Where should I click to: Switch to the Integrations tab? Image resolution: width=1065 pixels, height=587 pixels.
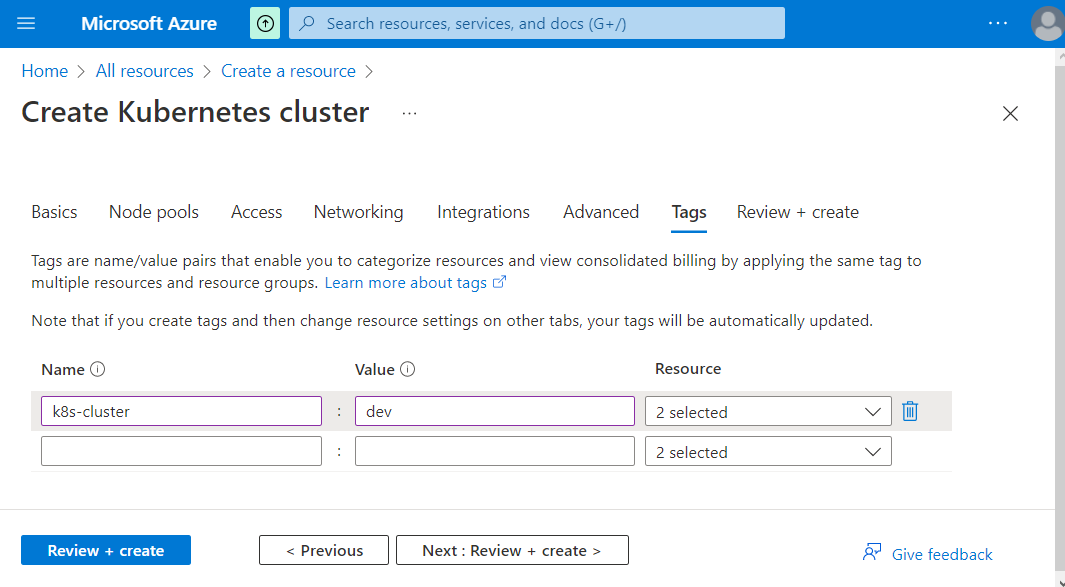(483, 212)
